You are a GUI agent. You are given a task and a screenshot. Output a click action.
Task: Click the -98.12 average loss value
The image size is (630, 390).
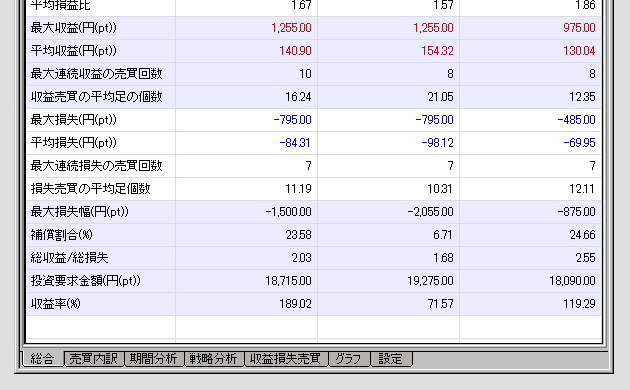tap(438, 143)
